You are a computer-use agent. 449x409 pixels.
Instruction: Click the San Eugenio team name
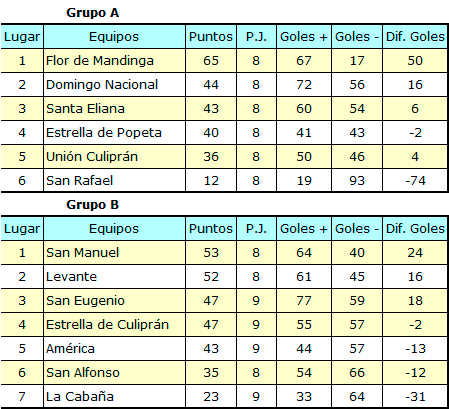85,301
